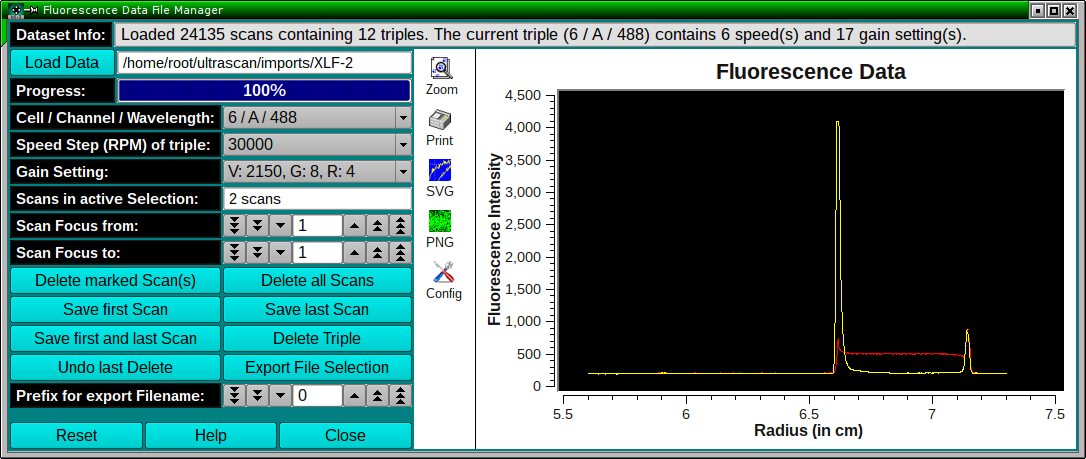Click the data path input field

pos(264,63)
